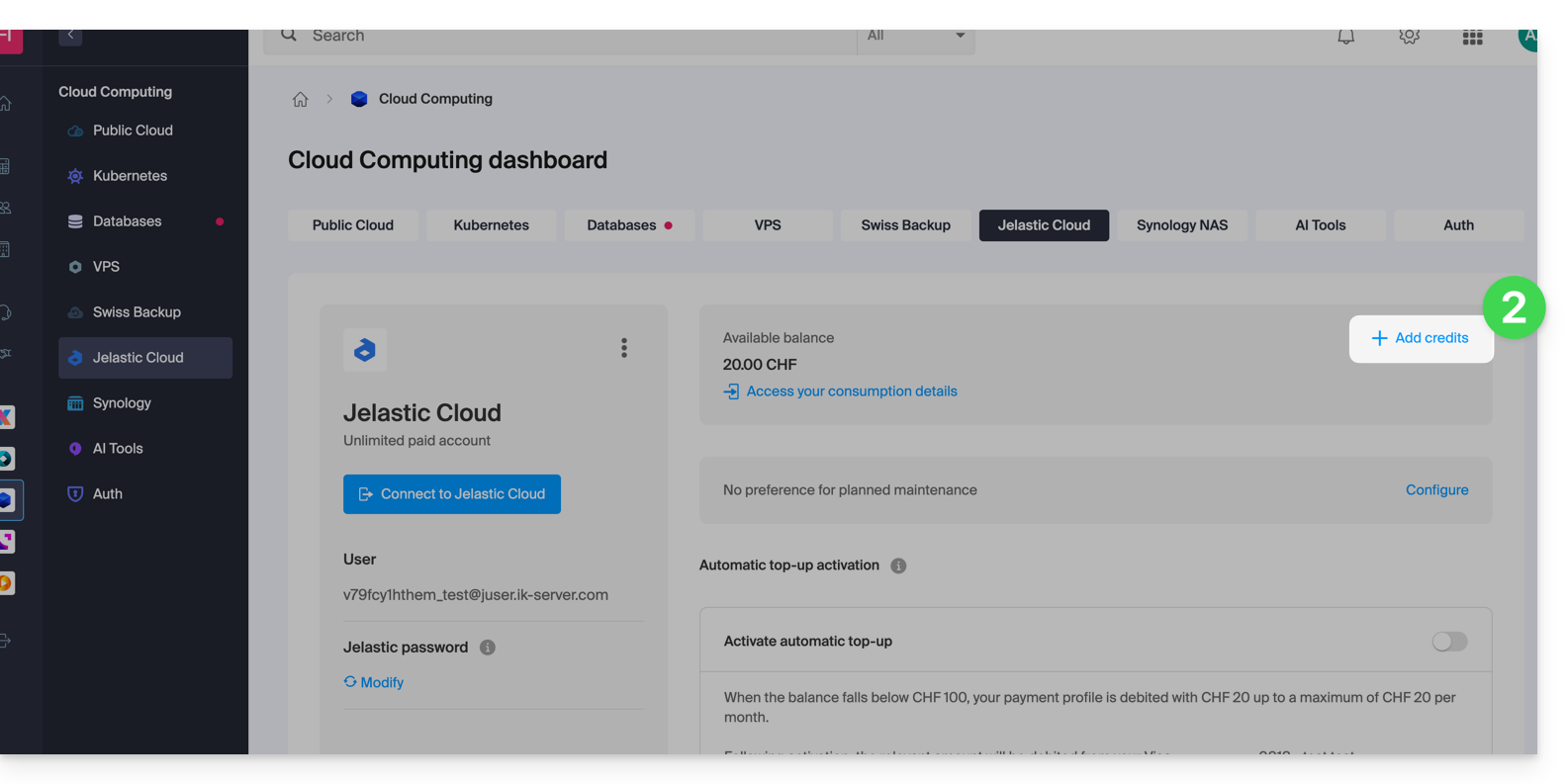The image size is (1567, 784).
Task: Click info icon beside Jelastic password
Action: tap(488, 648)
